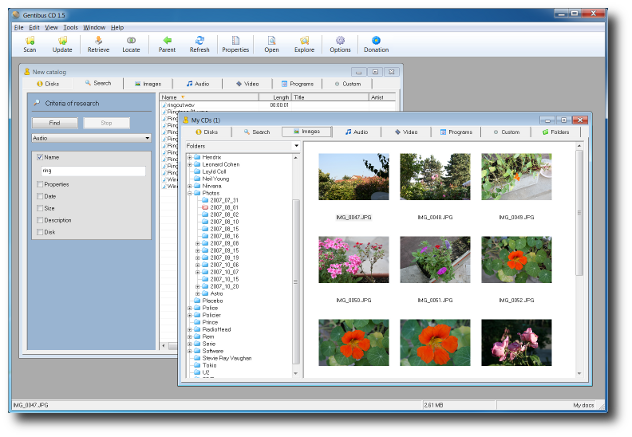The width and height of the screenshot is (632, 437).
Task: Tick the Date checkbox
Action: pos(40,196)
